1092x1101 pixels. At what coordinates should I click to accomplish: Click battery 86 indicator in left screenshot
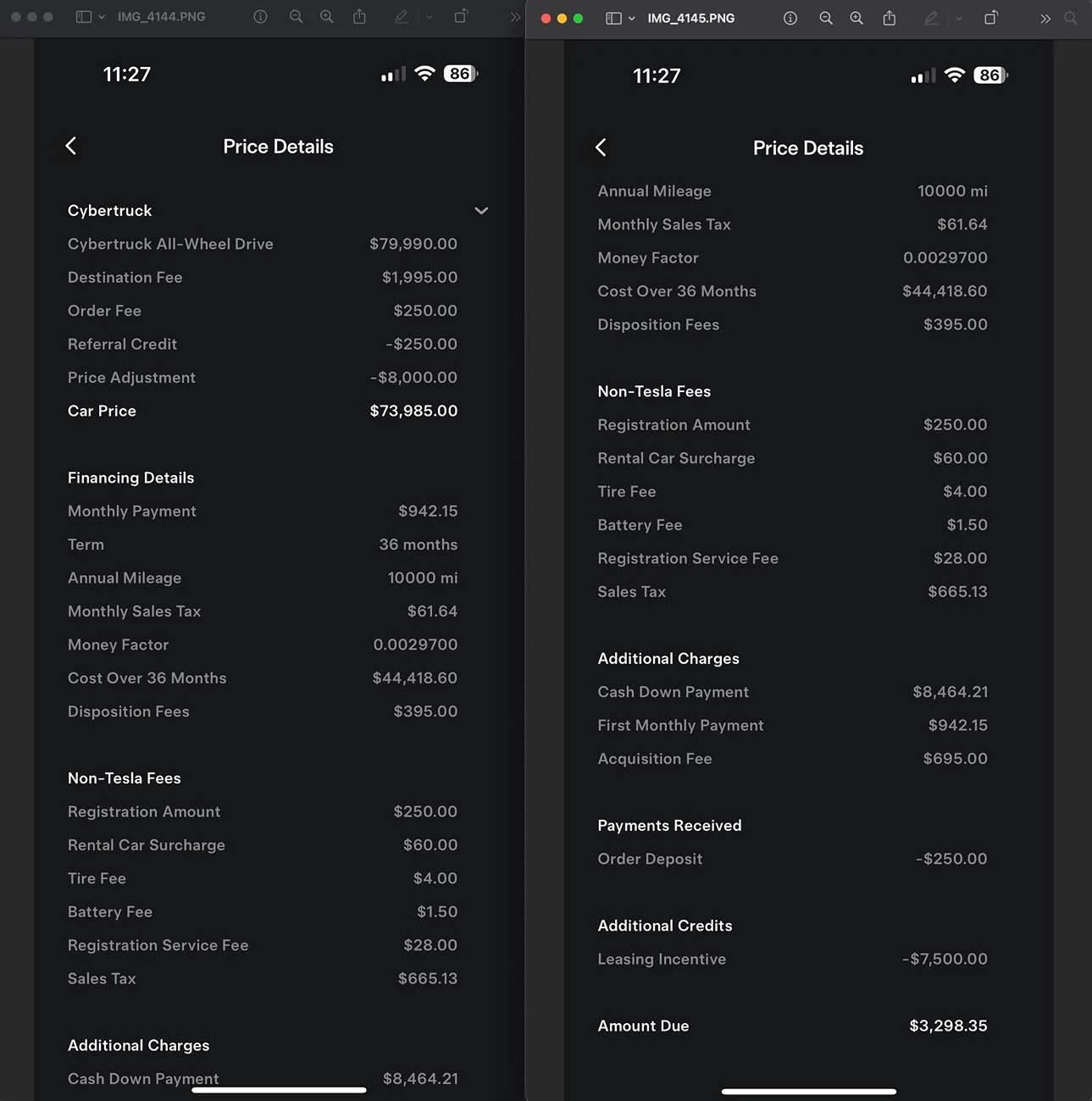461,74
